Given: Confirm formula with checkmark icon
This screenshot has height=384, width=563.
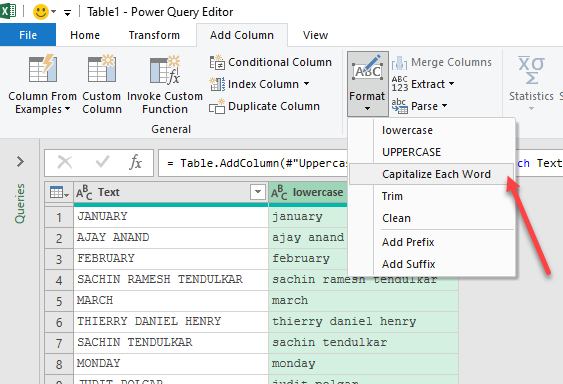Looking at the screenshot, I should click(x=102, y=162).
